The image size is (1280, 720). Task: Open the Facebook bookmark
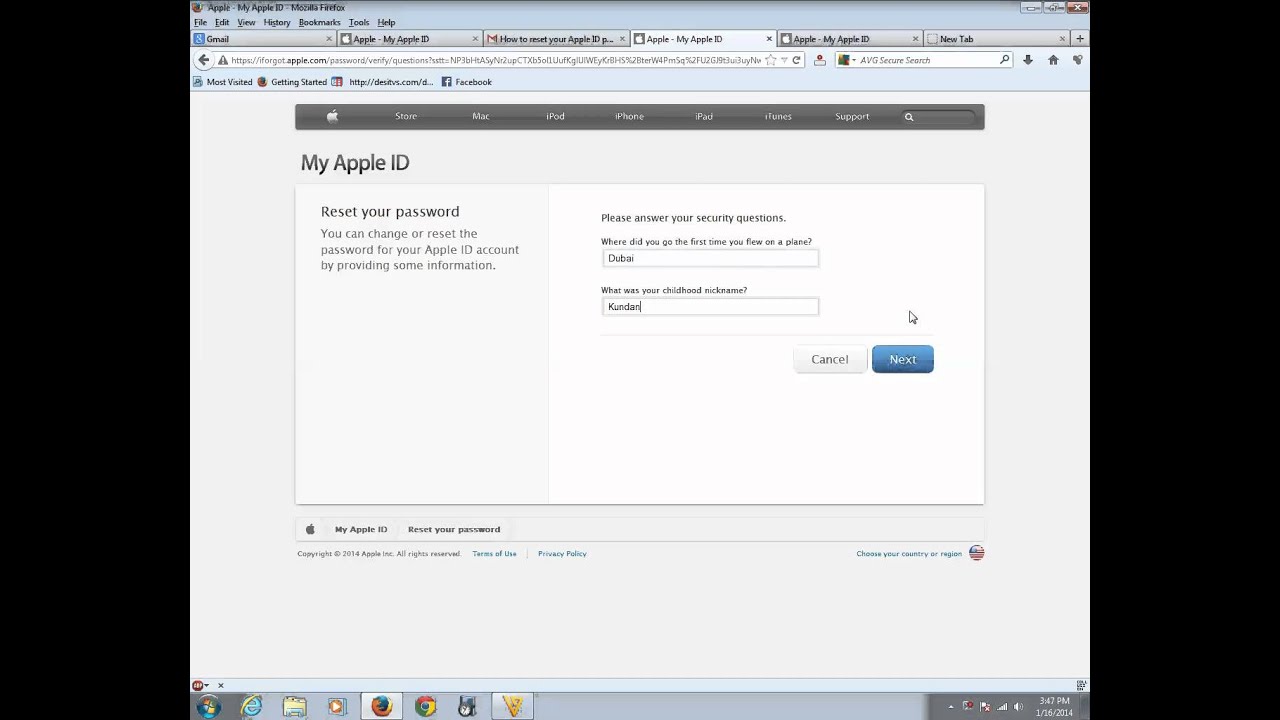pyautogui.click(x=467, y=82)
